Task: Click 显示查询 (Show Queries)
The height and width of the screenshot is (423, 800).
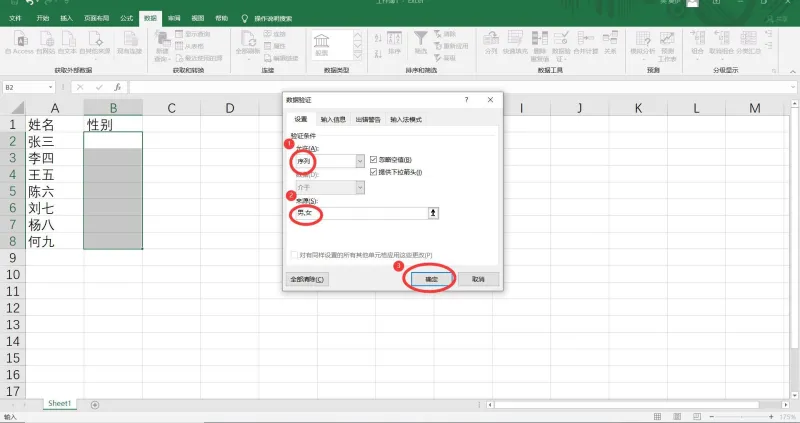Action: click(193, 34)
